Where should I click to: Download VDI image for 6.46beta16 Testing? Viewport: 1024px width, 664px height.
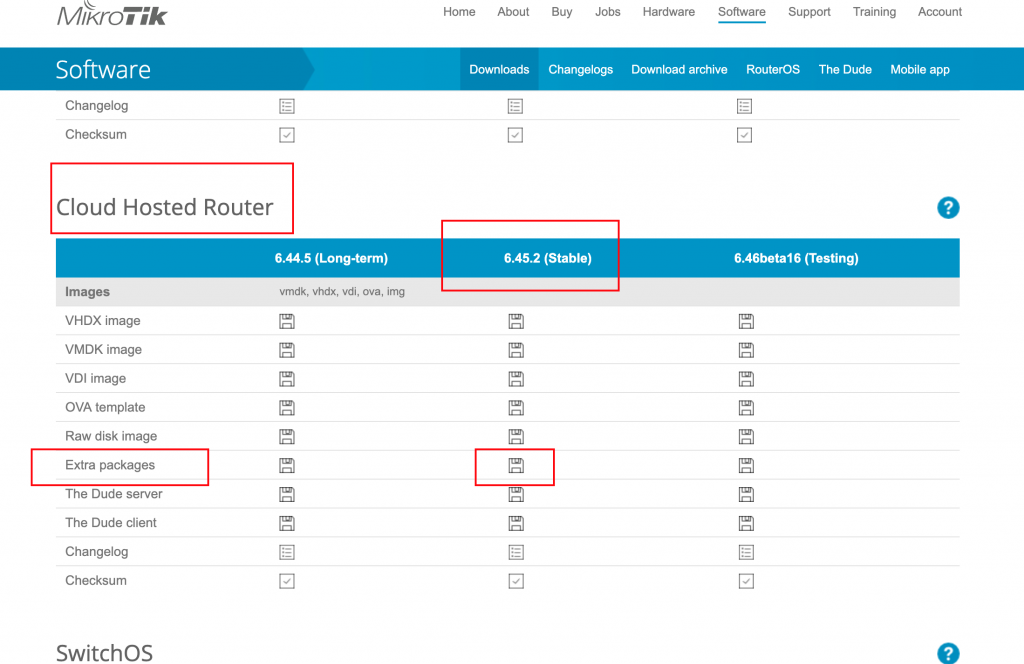[x=746, y=379]
